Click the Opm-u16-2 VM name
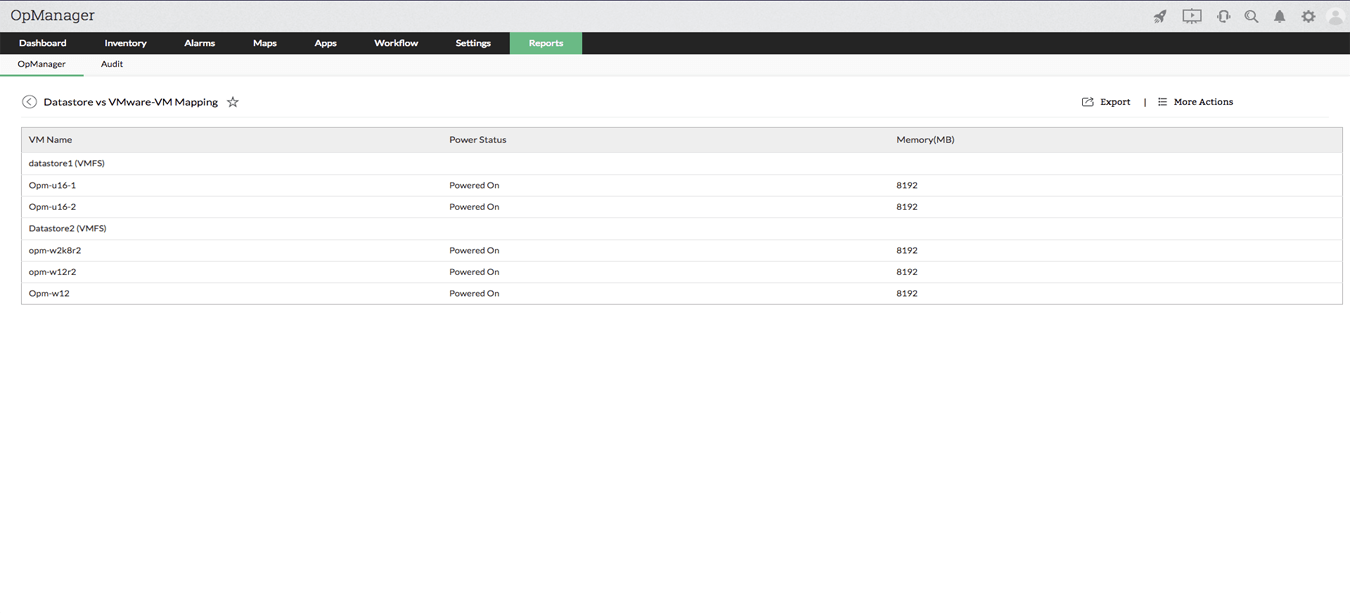1350x613 pixels. (x=52, y=207)
